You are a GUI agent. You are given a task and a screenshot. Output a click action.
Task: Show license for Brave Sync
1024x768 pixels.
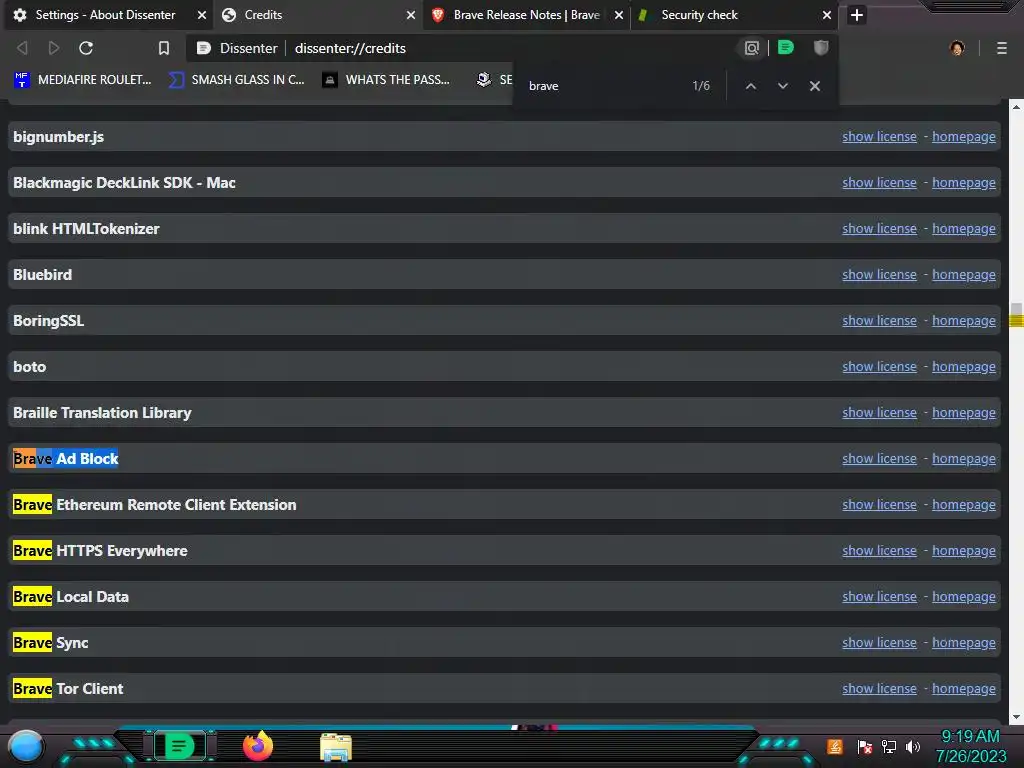pos(879,643)
